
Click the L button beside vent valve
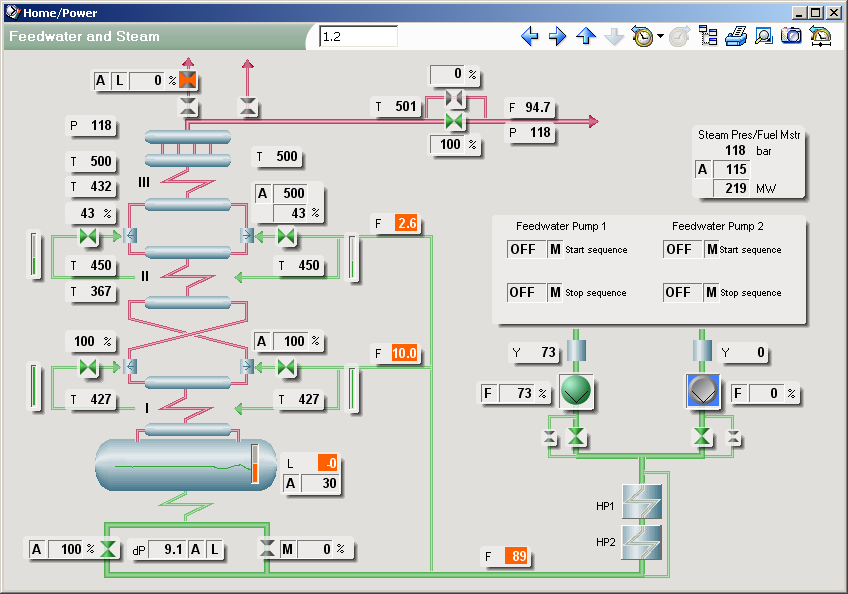[119, 81]
